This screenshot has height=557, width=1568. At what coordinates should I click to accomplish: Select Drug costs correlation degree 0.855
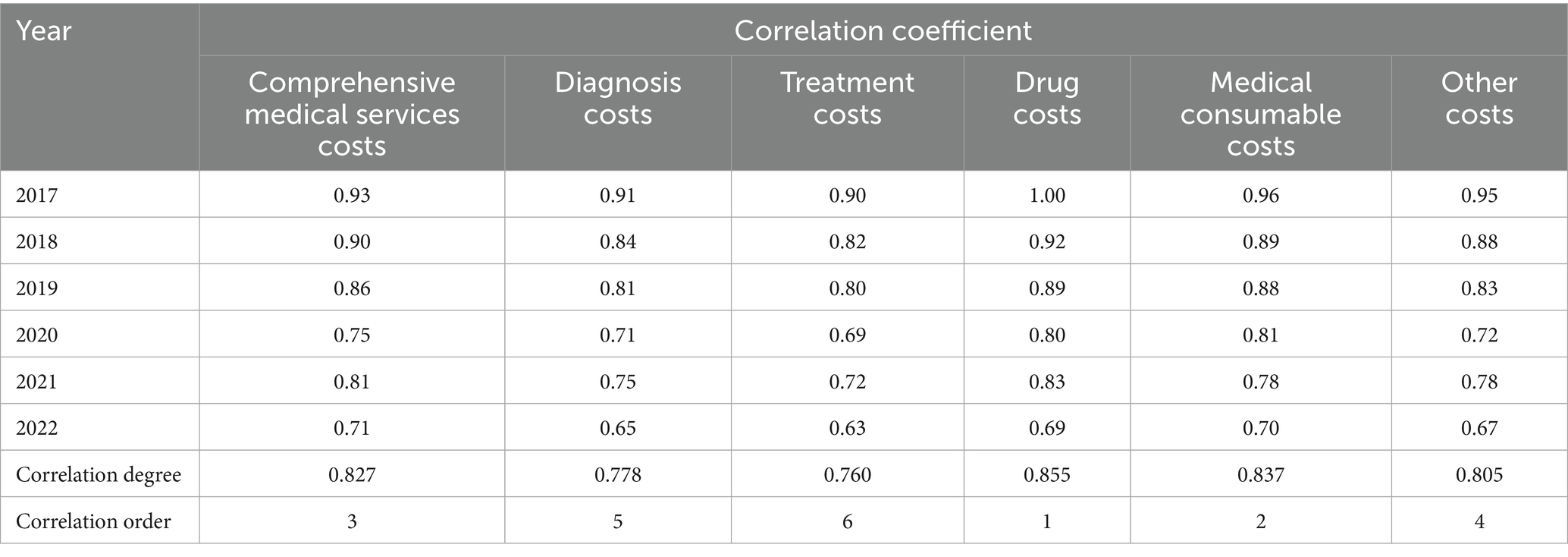pos(1046,475)
